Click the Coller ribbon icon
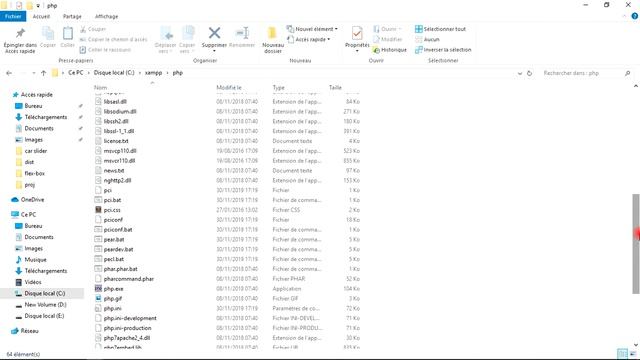Screen dimensions: 640x360 (x=68, y=33)
